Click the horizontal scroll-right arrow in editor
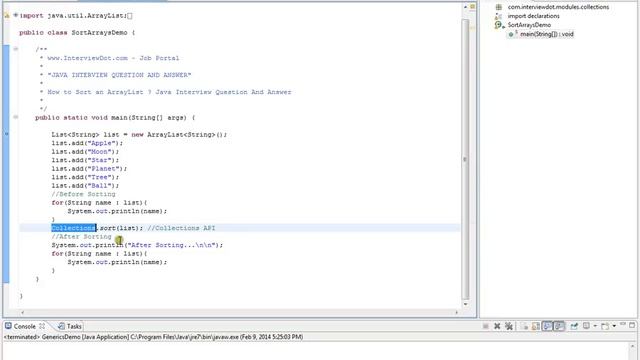This screenshot has width=640, height=360. pos(456,313)
